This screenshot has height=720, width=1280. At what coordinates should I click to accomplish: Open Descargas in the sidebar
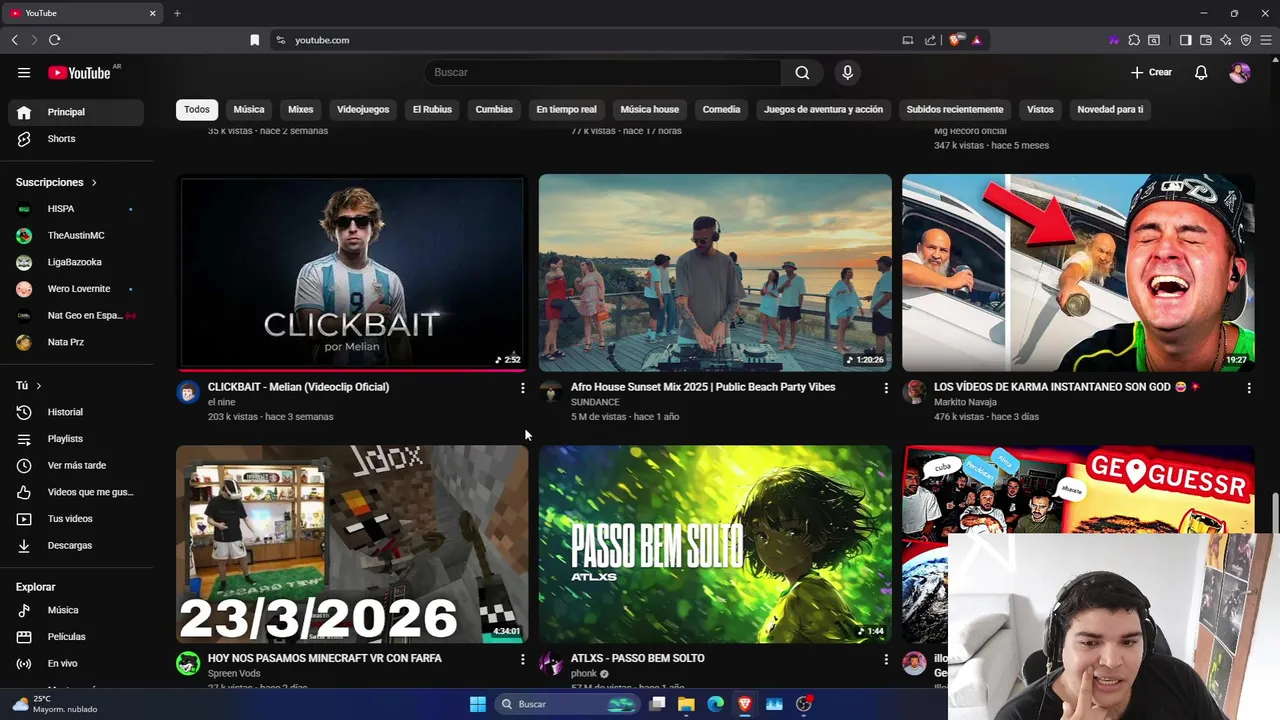[76, 545]
